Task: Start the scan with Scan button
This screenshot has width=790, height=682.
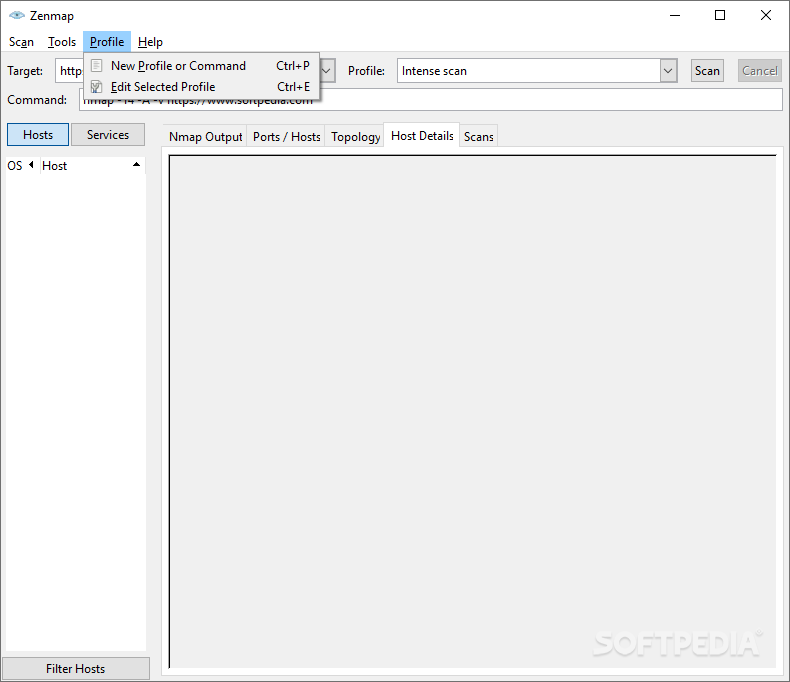Action: [x=707, y=71]
